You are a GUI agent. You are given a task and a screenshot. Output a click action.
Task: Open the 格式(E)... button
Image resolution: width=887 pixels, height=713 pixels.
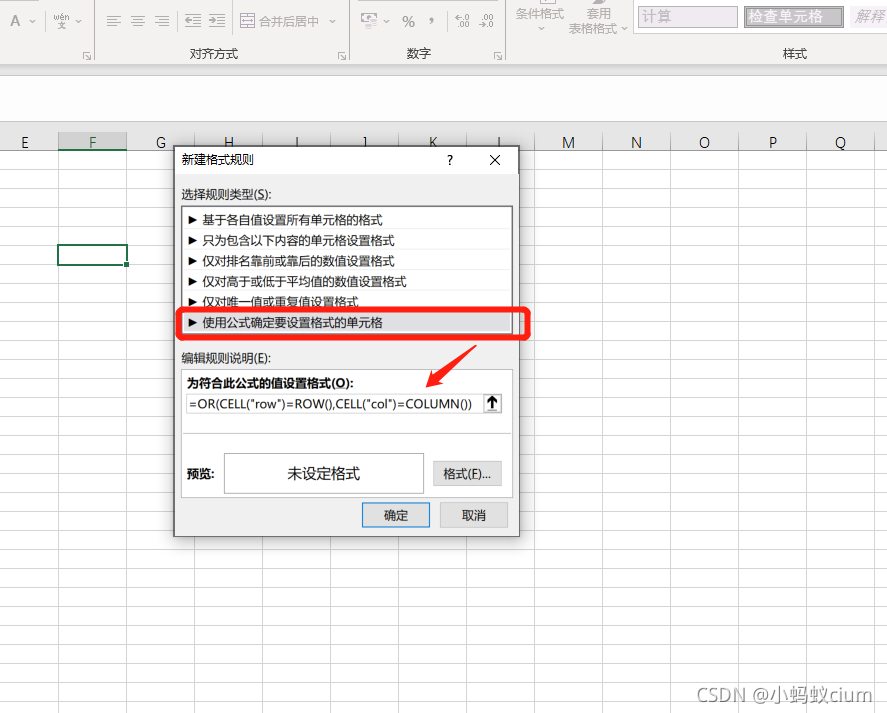467,474
